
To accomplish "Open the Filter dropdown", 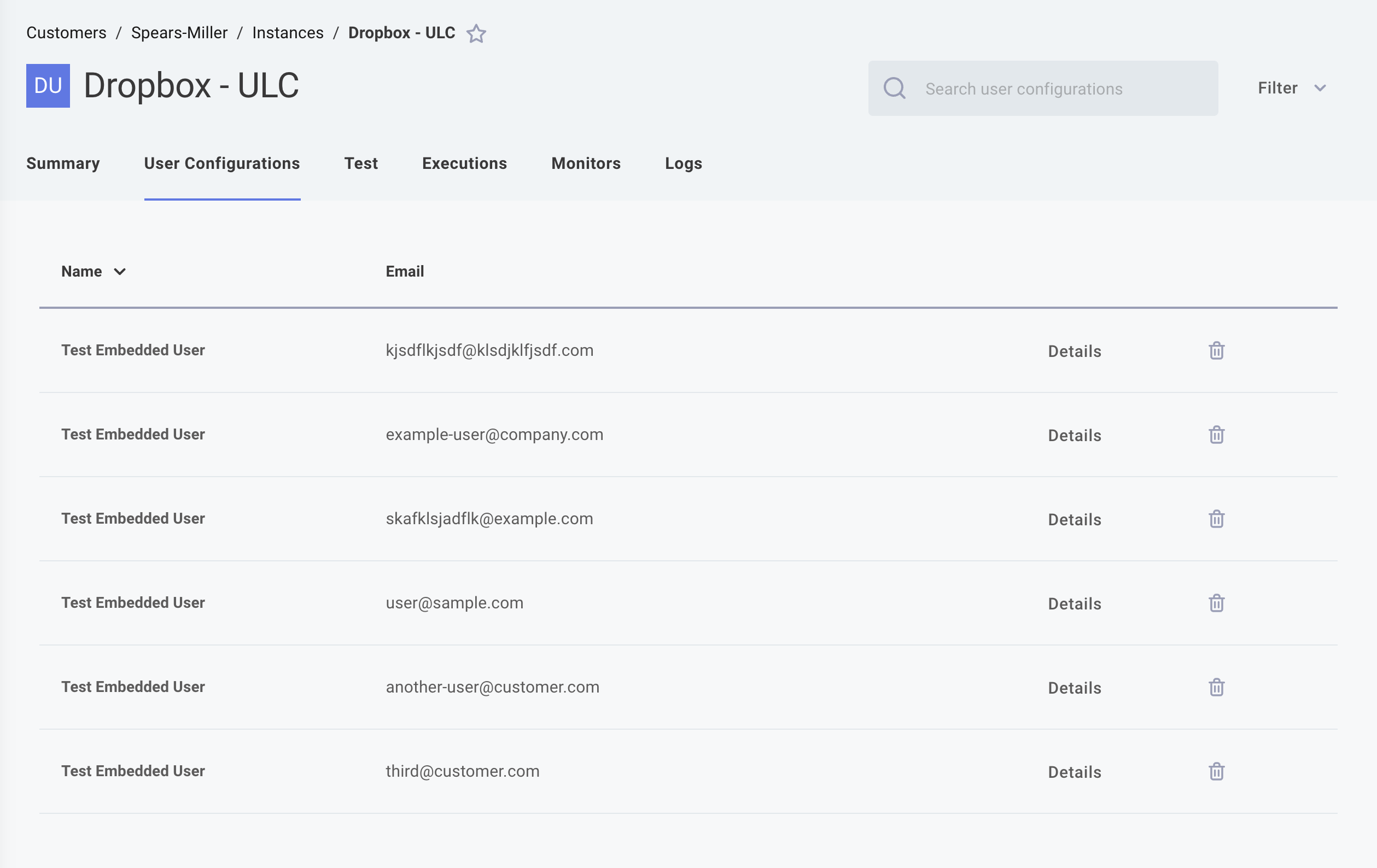I will [1277, 88].
